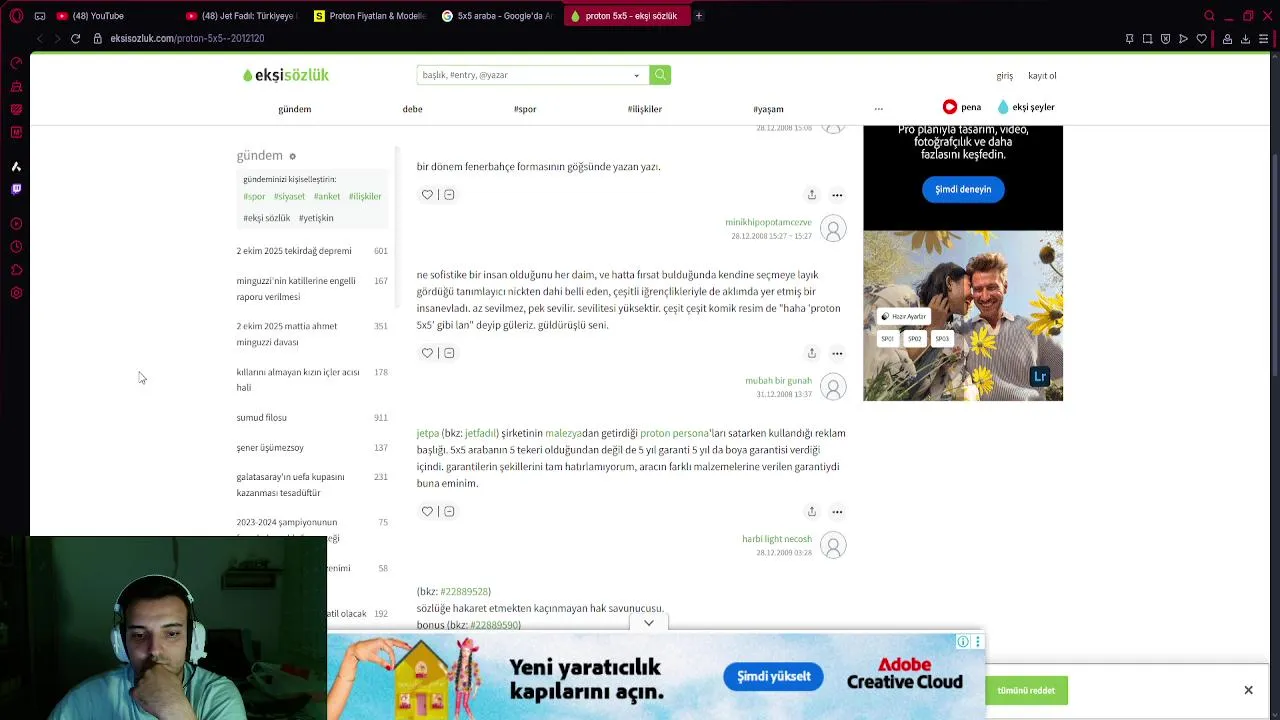
Task: Click the tümünü reddet button
Action: [x=1026, y=691]
